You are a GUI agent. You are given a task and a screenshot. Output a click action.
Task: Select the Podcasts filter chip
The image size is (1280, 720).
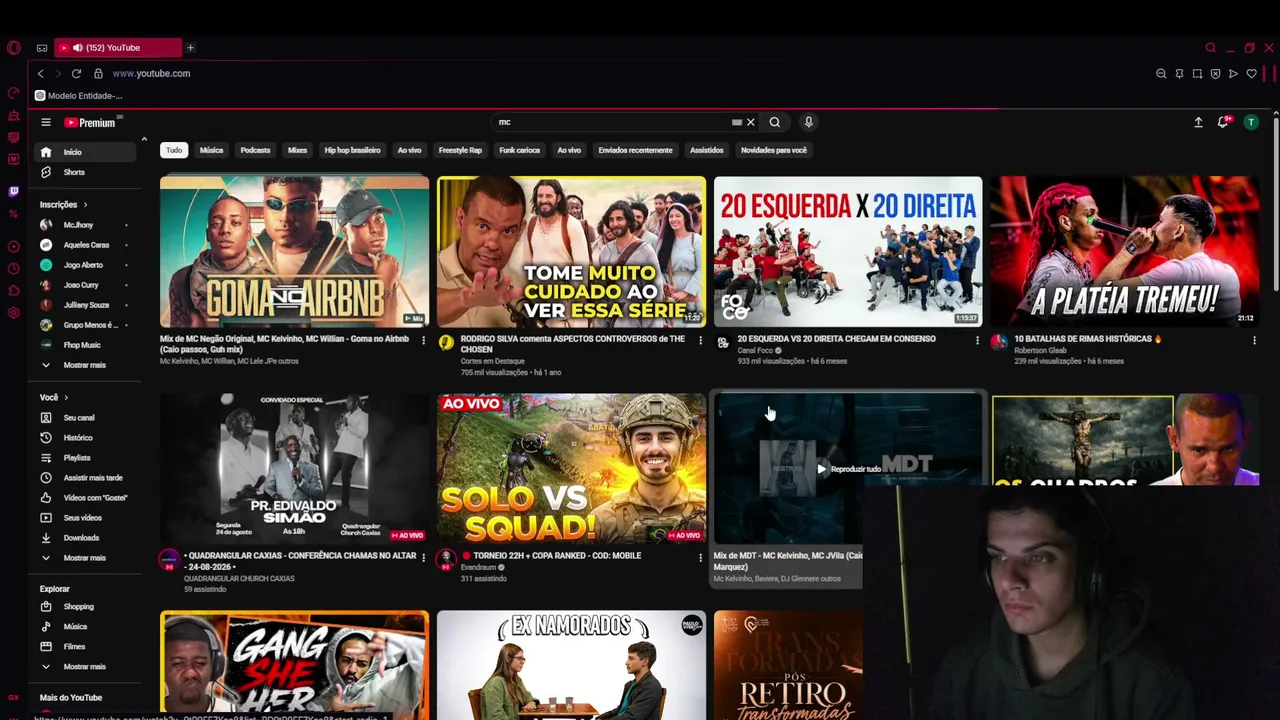click(x=255, y=150)
